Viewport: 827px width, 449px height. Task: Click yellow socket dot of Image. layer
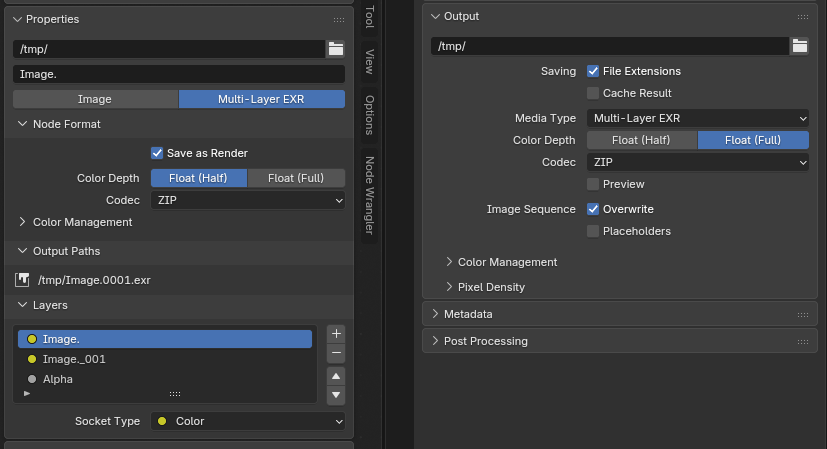[x=32, y=339]
